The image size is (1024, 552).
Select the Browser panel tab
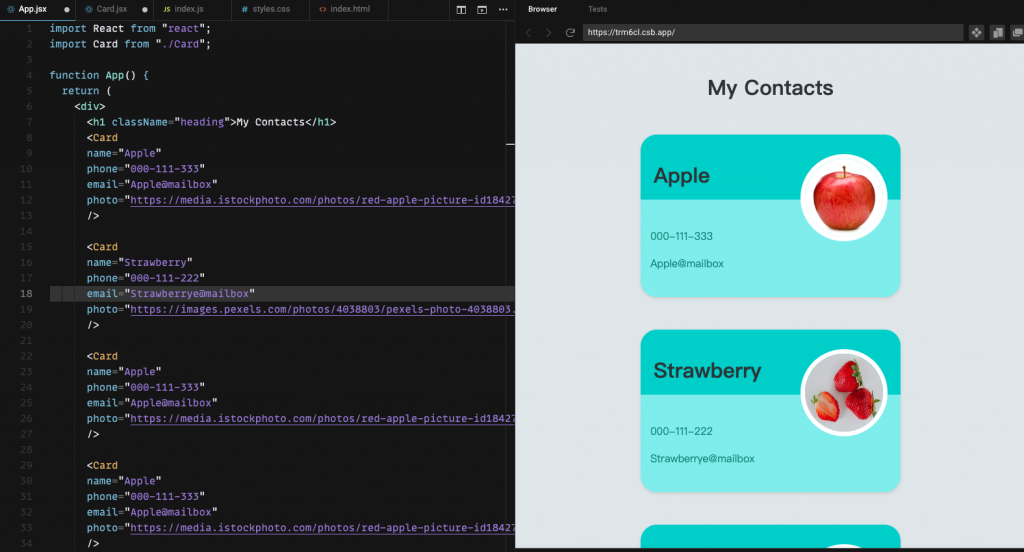click(543, 9)
